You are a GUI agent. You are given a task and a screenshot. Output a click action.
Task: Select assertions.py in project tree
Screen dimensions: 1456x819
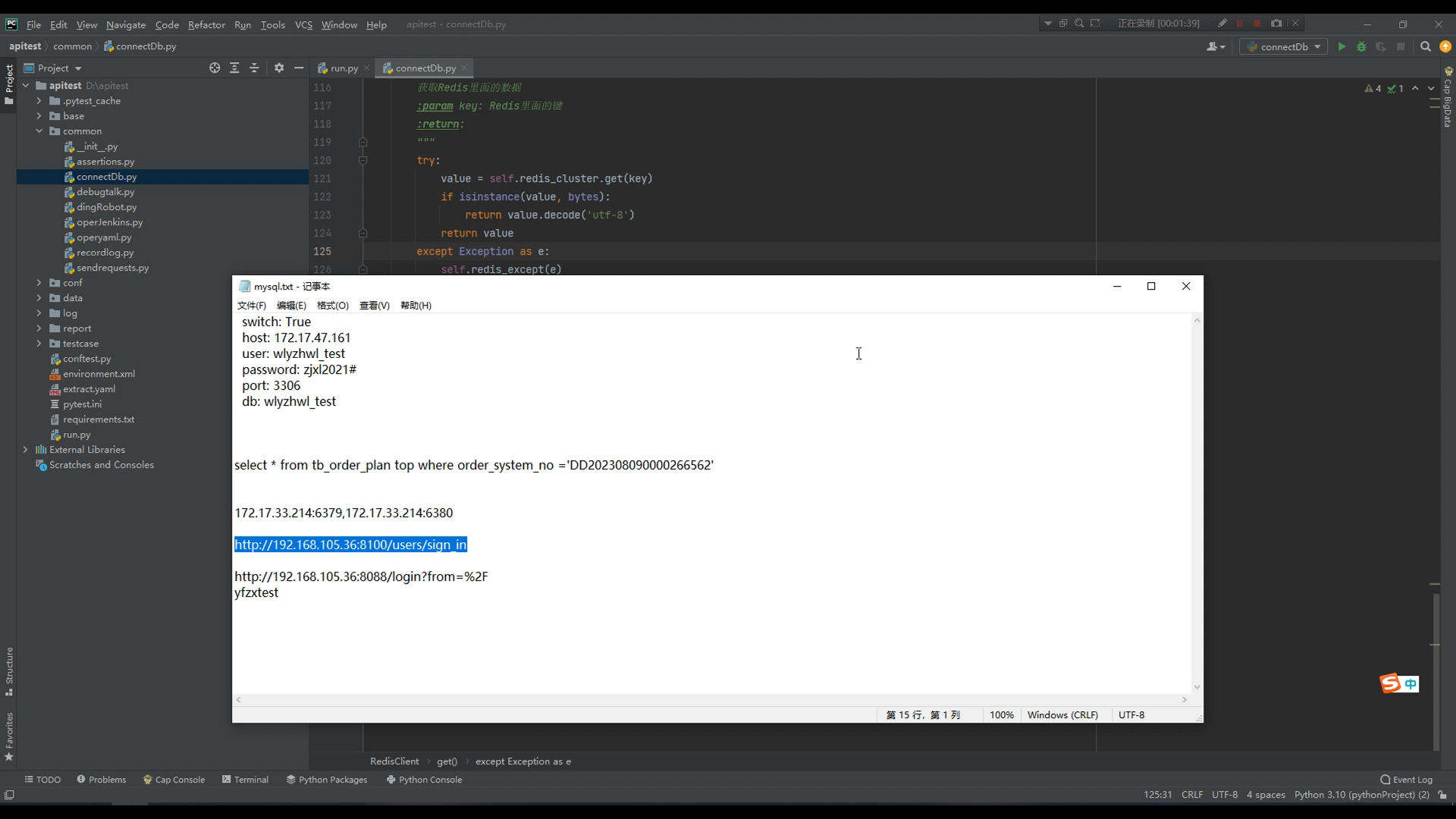coord(105,162)
